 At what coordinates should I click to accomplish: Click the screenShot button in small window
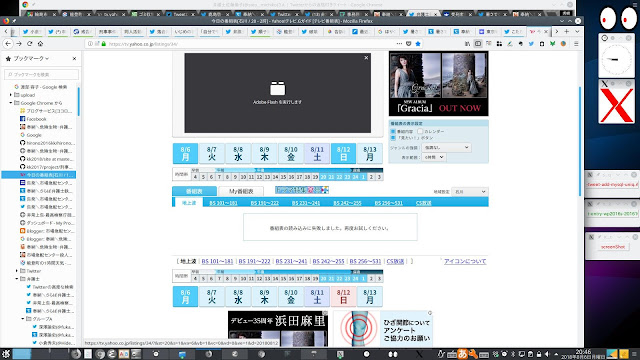(x=613, y=247)
